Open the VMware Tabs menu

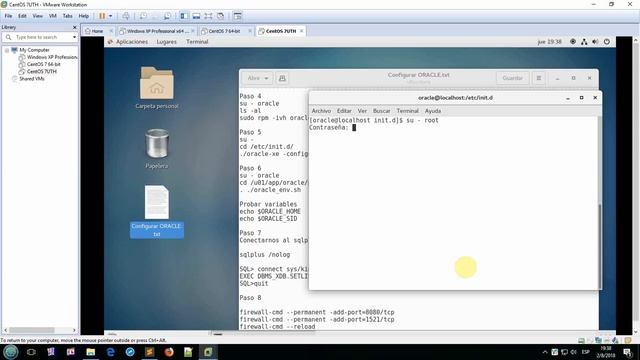(67, 16)
